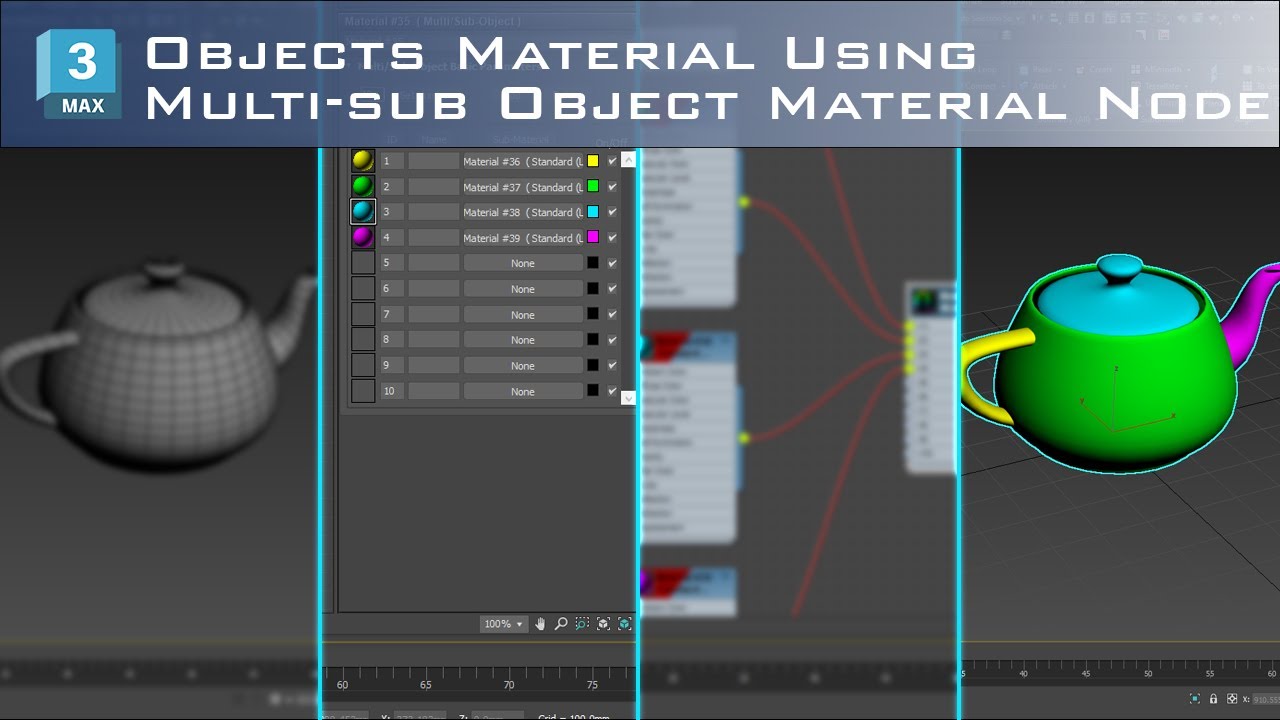Select the cyan material sample sphere for ID 3
1280x720 pixels.
pos(363,212)
